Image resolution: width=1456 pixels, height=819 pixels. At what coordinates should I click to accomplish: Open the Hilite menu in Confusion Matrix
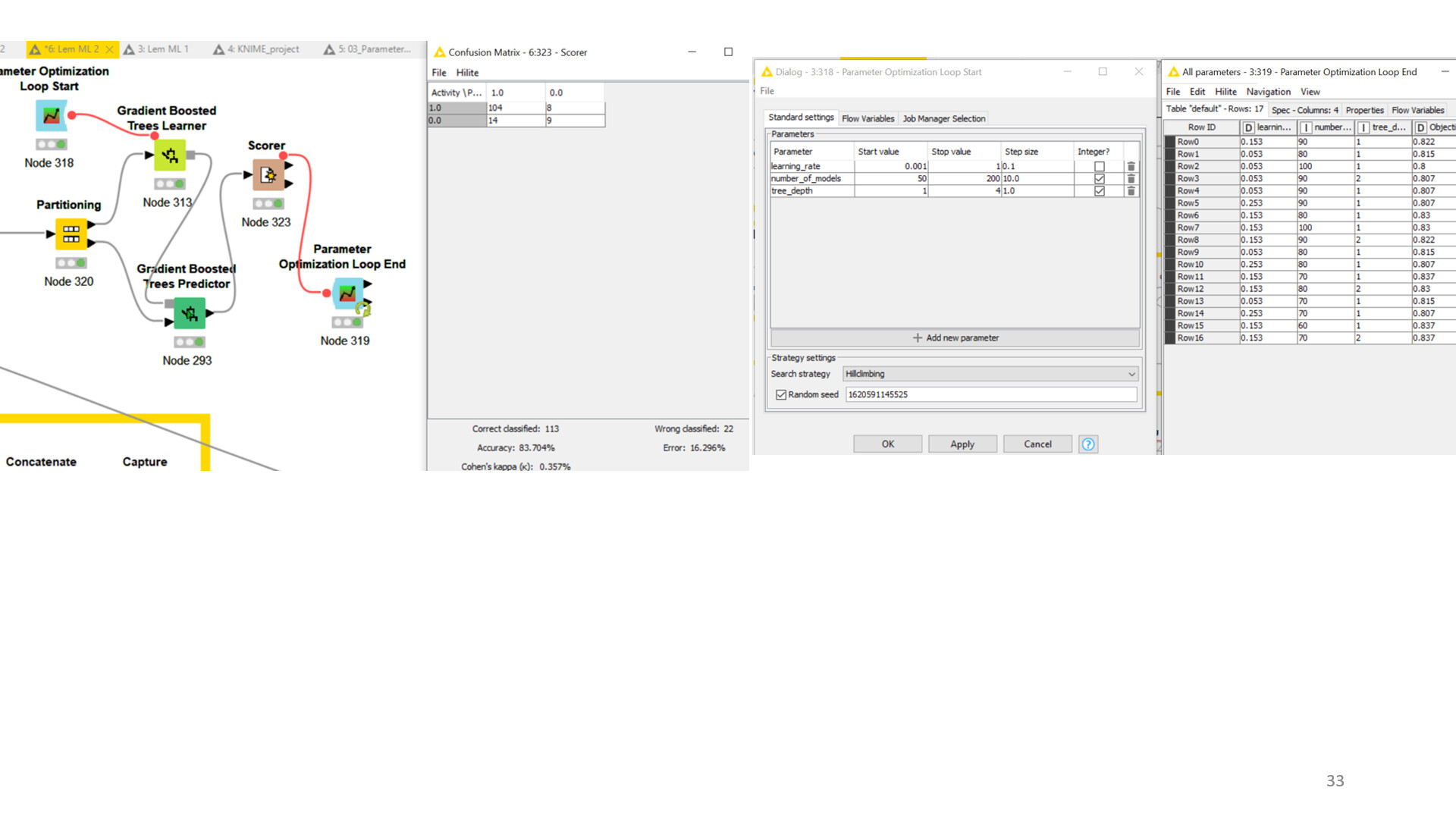coord(467,73)
